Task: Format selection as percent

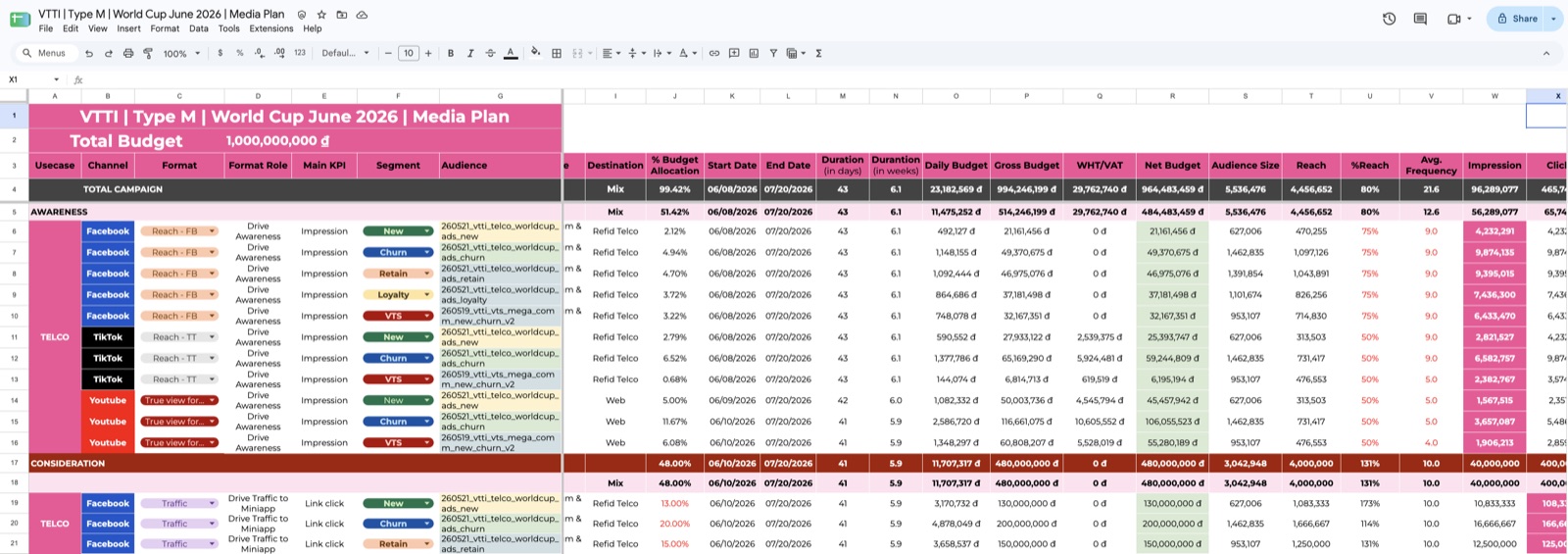Action: tap(240, 53)
